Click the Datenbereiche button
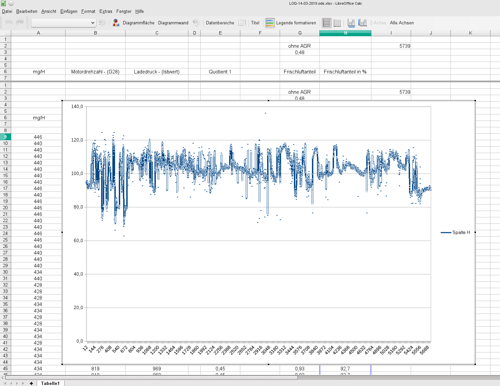Screen dimensions: 500x386 click(x=220, y=23)
